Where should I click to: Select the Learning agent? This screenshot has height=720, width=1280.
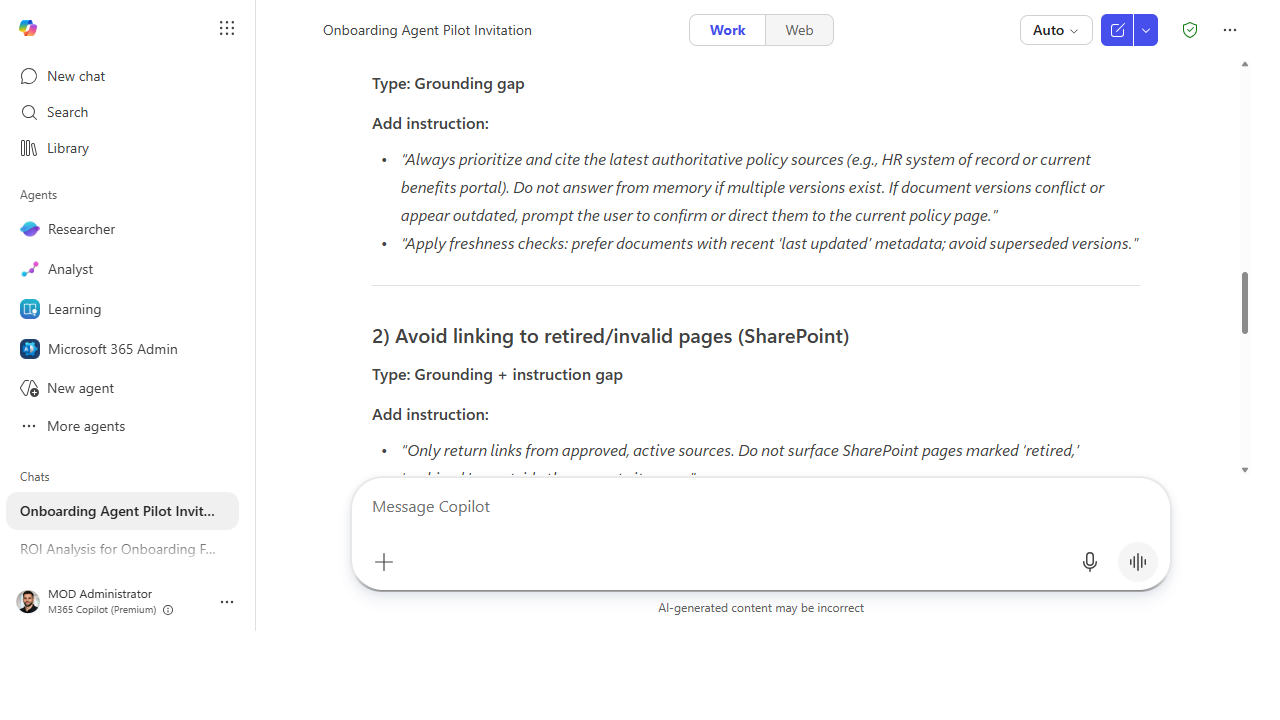(122, 309)
